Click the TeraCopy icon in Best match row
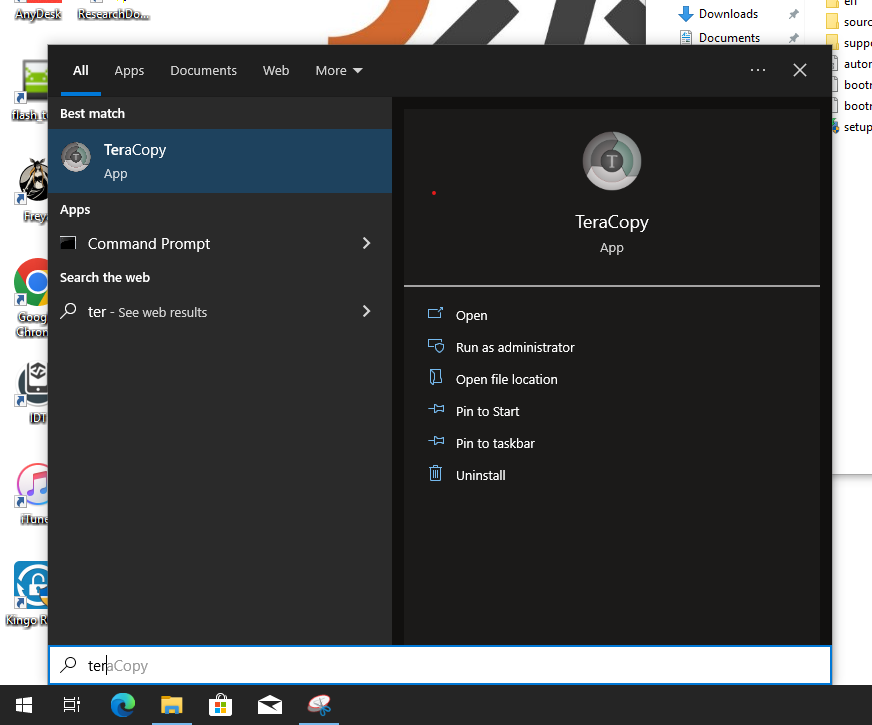 [76, 157]
